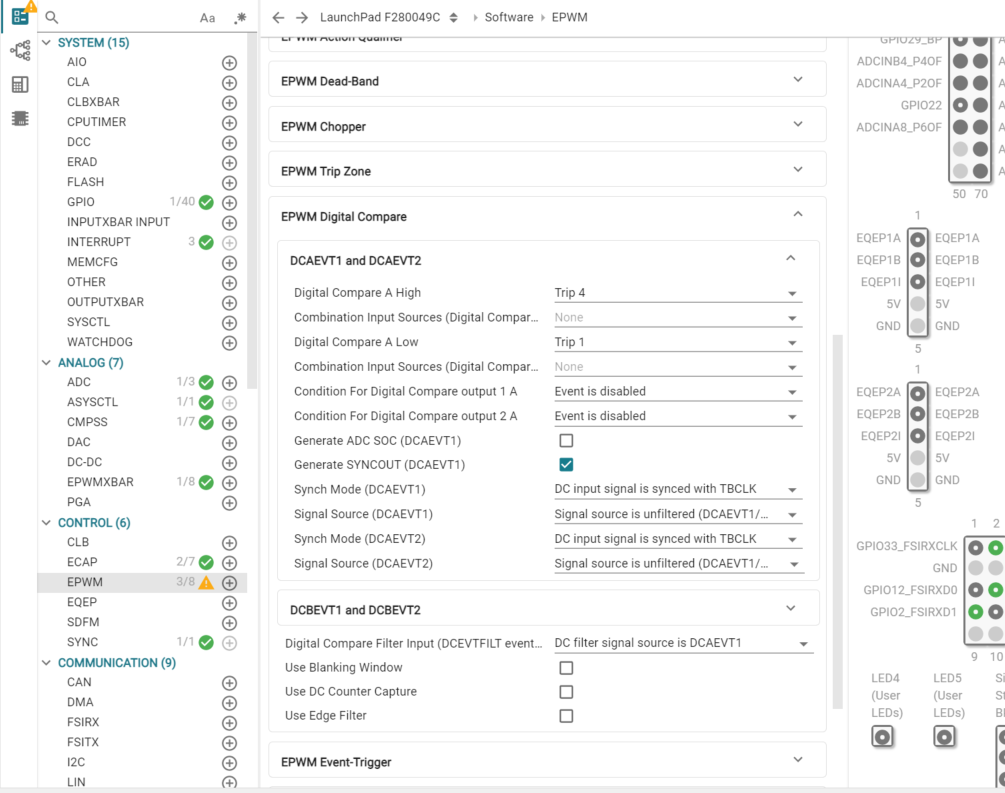Navigate back with the left arrow

tap(278, 18)
